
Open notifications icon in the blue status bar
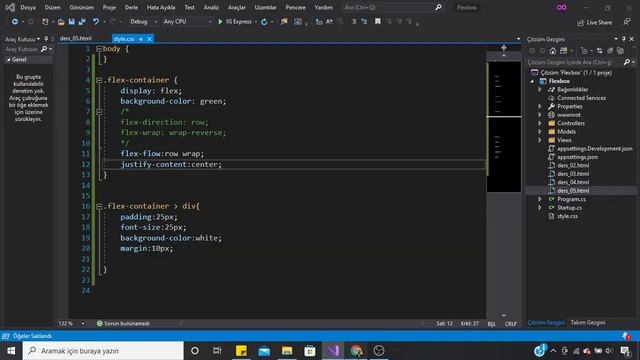tap(626, 336)
